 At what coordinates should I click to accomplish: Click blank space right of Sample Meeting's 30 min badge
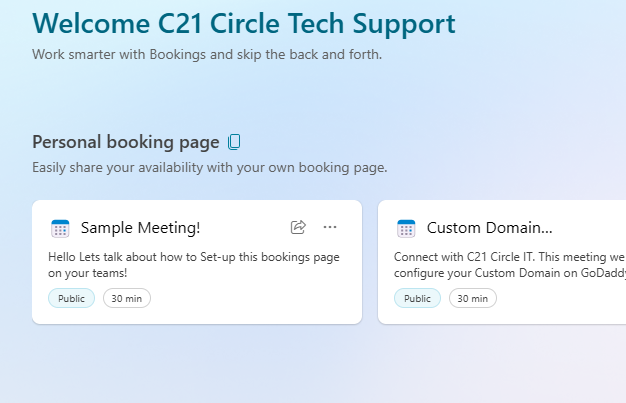pyautogui.click(x=250, y=298)
